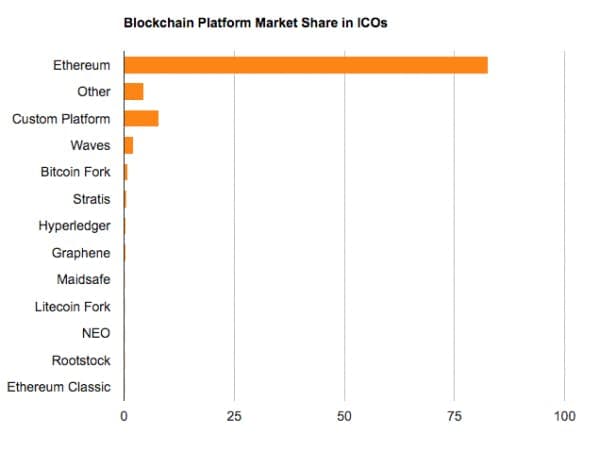Screen dimensions: 600x451
Task: Select the Bitcoin Fork bar
Action: pyautogui.click(x=126, y=172)
